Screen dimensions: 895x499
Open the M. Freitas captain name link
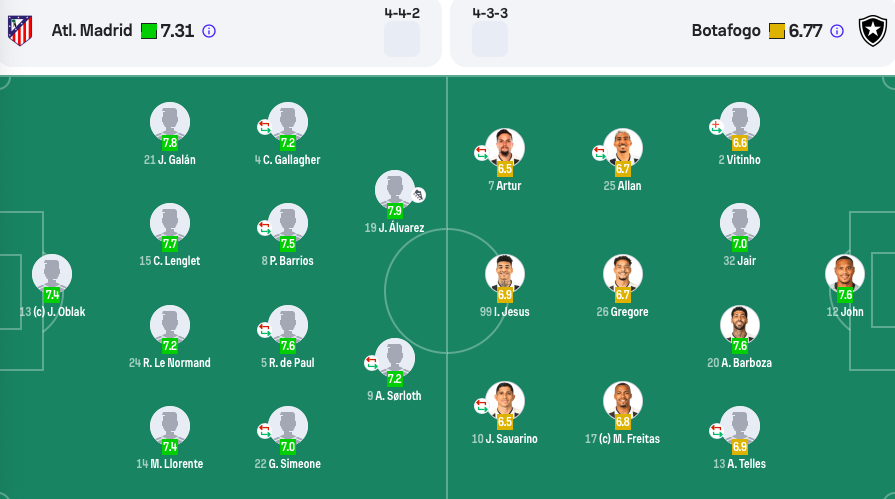coord(630,438)
